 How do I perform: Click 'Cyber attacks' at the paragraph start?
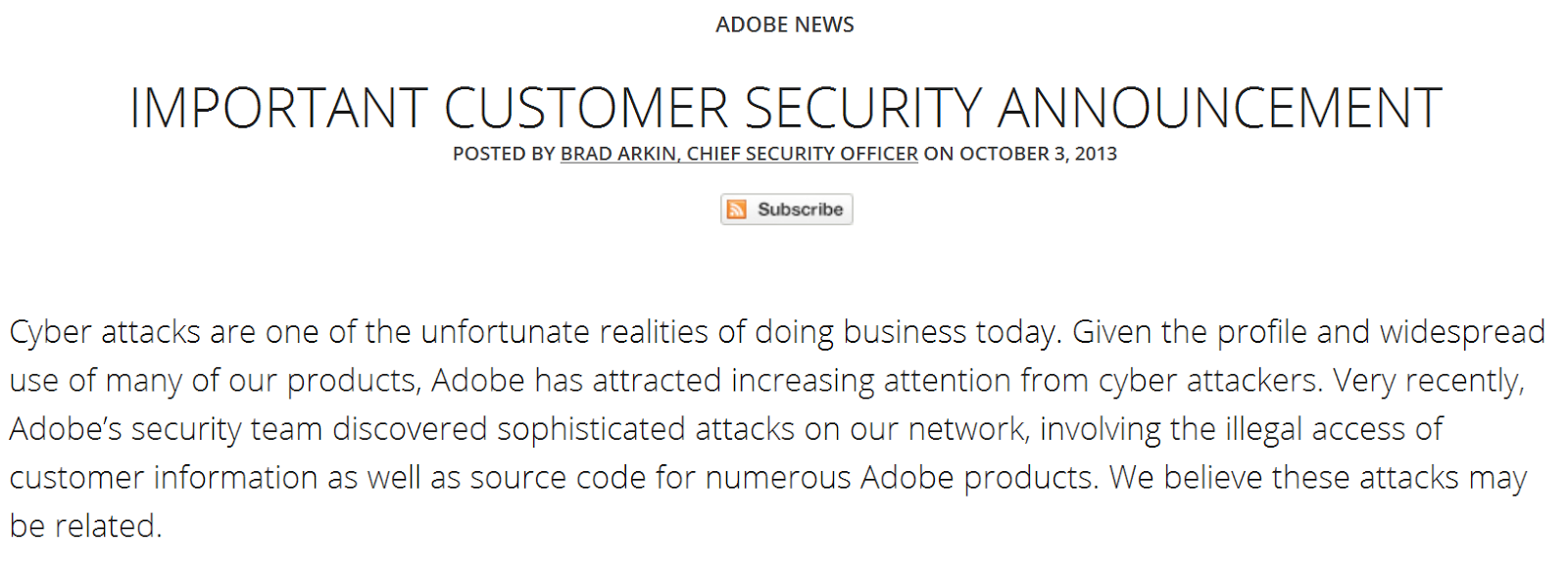tap(105, 332)
